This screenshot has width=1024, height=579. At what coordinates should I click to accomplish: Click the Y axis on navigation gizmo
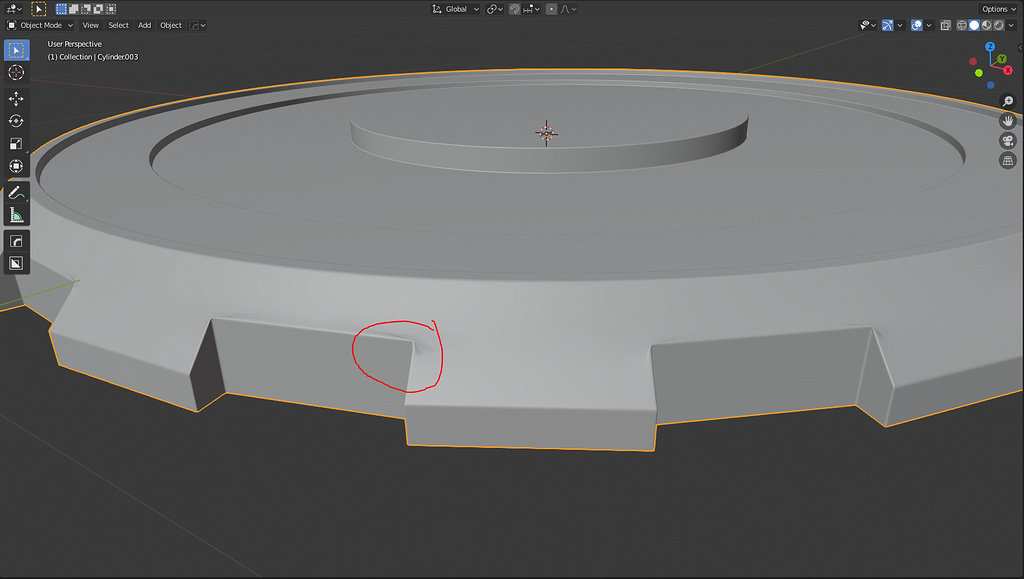[x=1001, y=59]
